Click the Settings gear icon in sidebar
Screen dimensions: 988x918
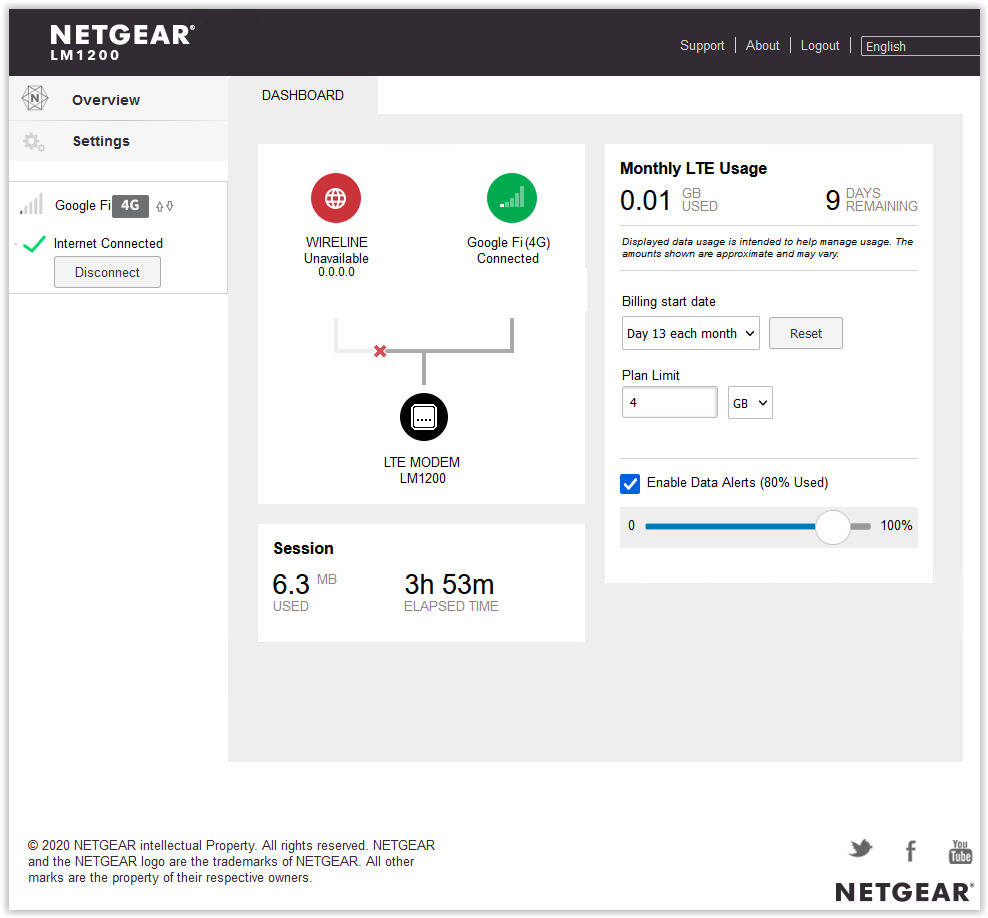click(x=34, y=142)
